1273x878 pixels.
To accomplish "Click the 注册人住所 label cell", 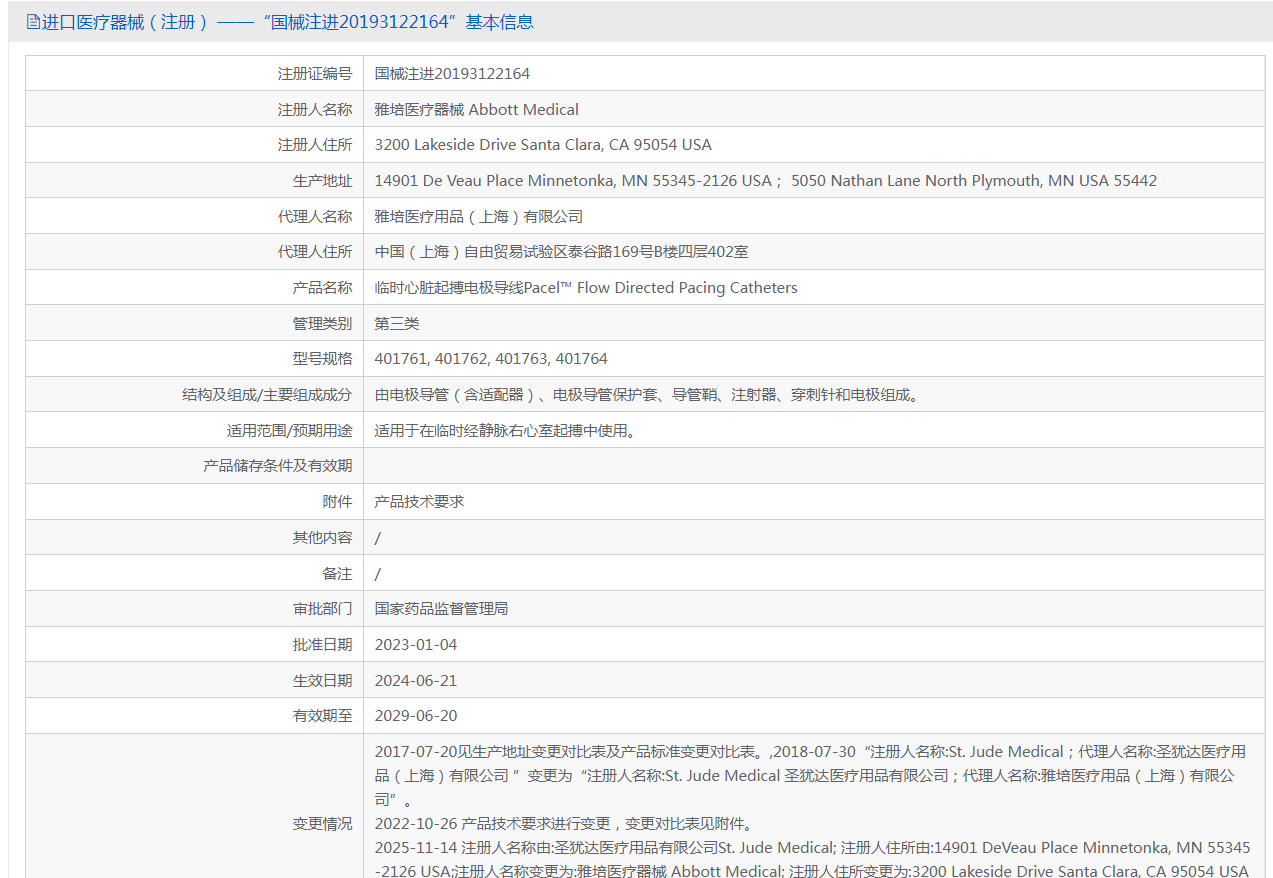I will tap(195, 145).
